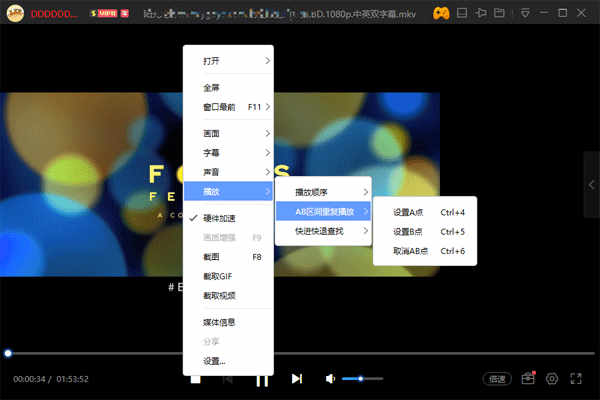Click the 倍速 speed button
Image resolution: width=600 pixels, height=400 pixels.
[x=497, y=379]
